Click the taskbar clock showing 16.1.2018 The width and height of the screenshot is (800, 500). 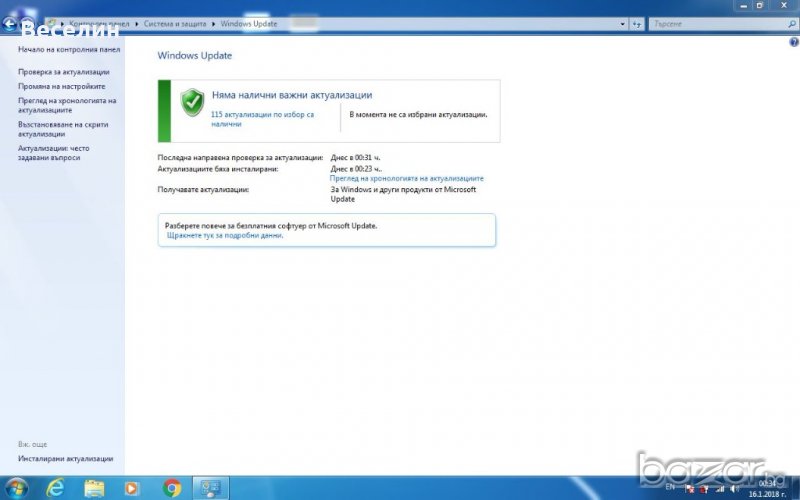point(768,488)
